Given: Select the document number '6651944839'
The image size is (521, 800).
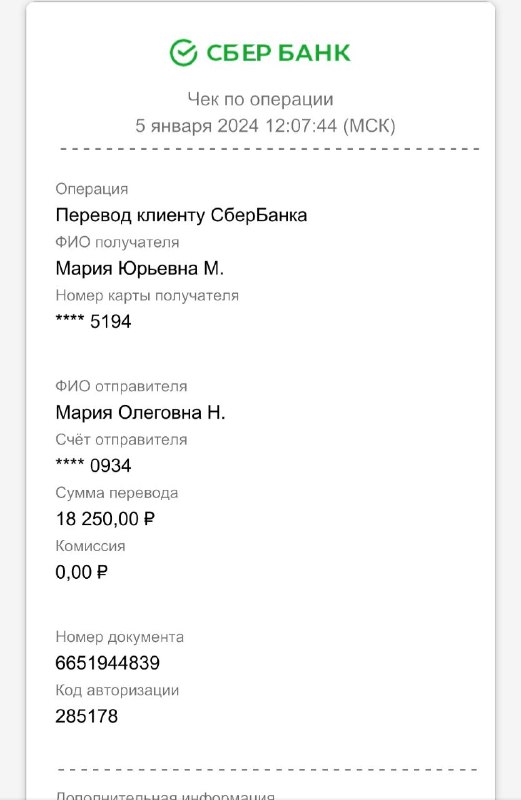Looking at the screenshot, I should 108,663.
